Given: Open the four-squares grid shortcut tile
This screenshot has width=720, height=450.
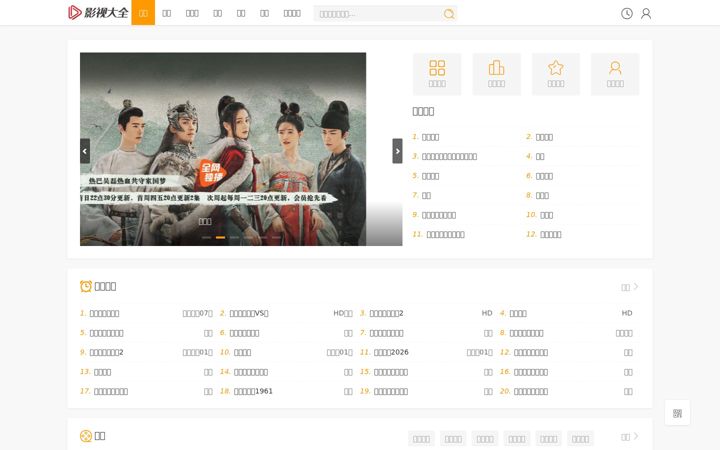Looking at the screenshot, I should 437,74.
